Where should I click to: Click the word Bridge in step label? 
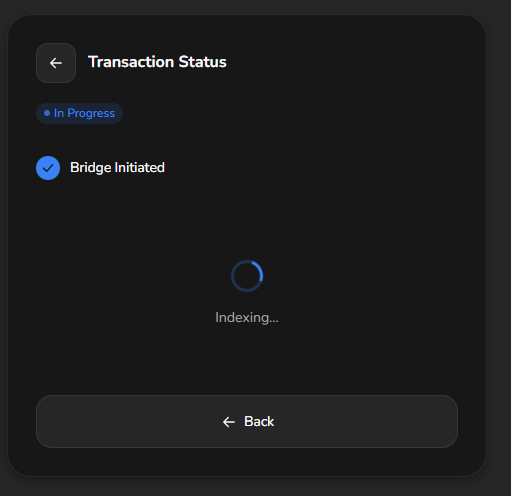90,168
